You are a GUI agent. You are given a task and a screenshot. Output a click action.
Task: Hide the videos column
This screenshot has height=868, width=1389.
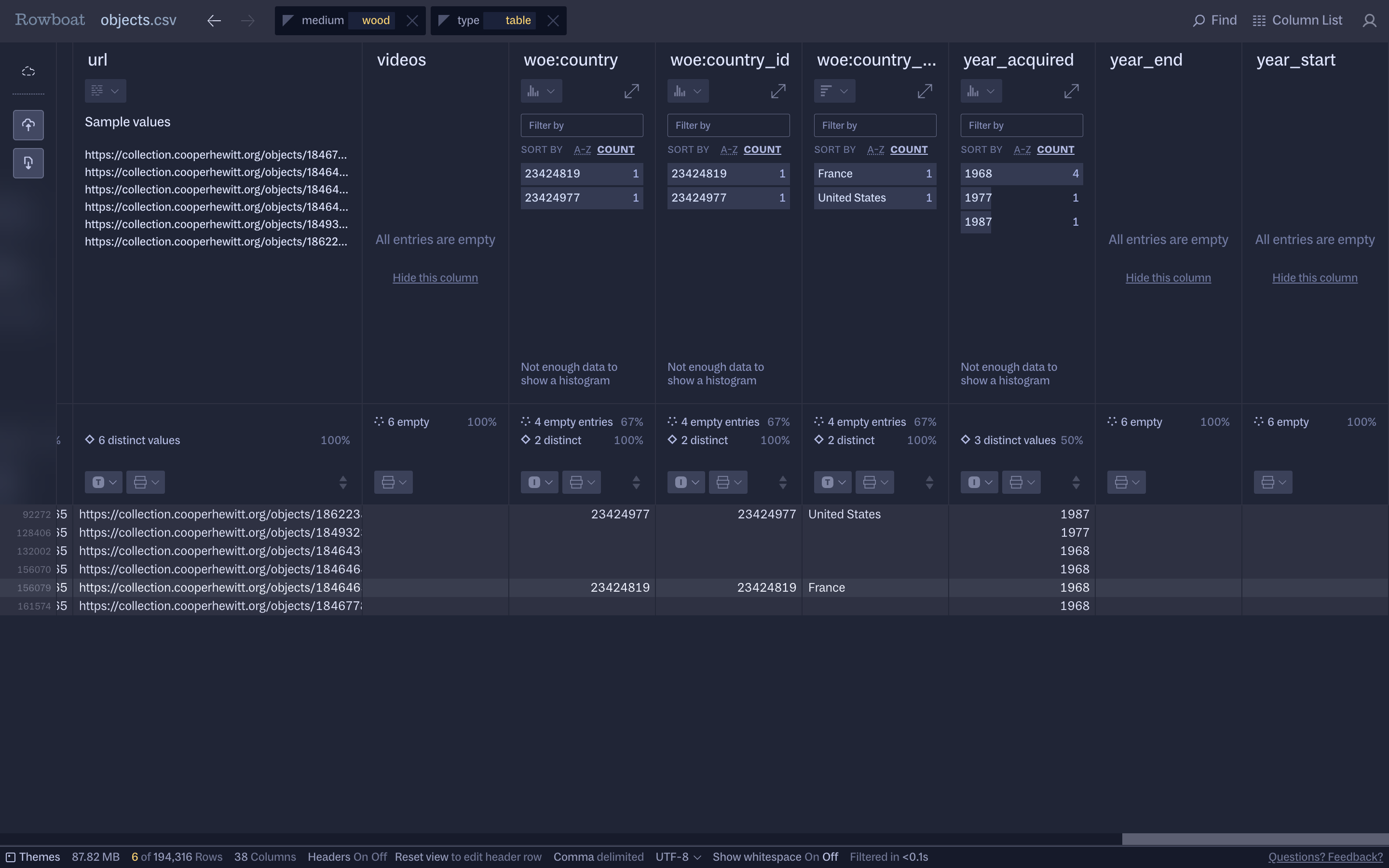(x=435, y=278)
